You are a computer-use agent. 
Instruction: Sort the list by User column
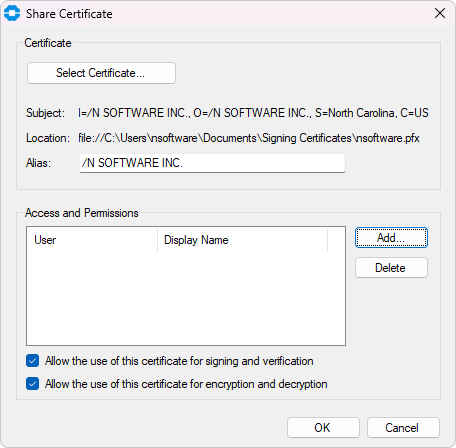92,240
